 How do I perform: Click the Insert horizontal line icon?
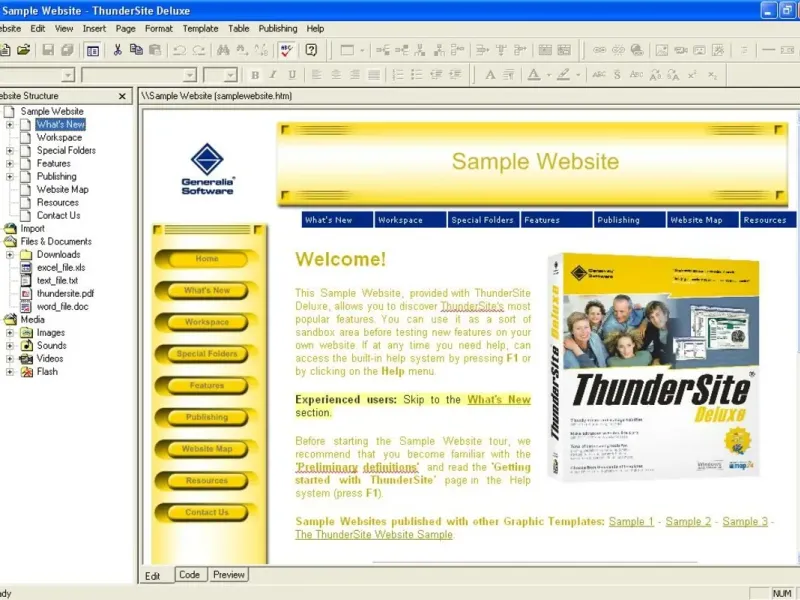768,50
